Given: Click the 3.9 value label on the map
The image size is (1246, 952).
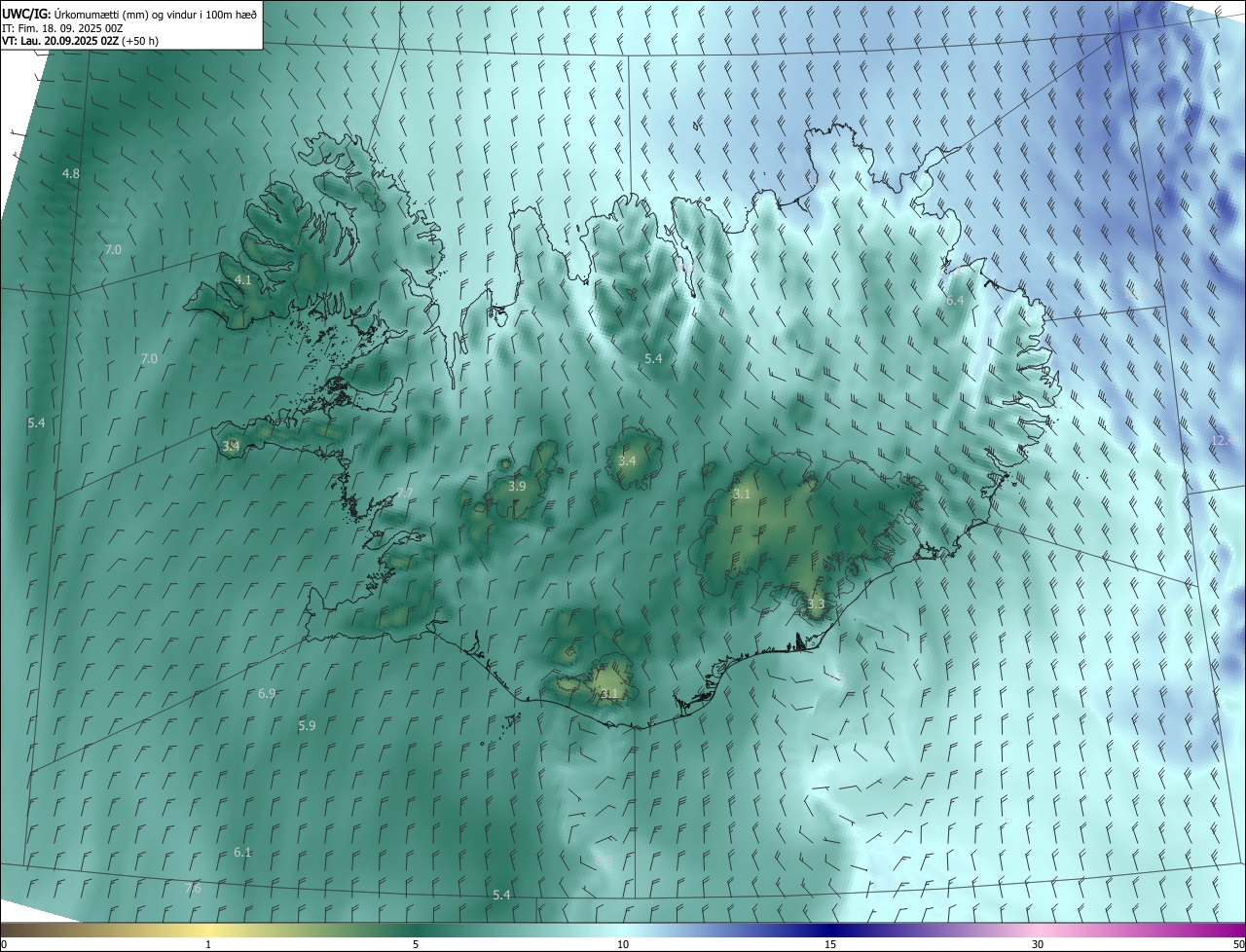Looking at the screenshot, I should 518,487.
